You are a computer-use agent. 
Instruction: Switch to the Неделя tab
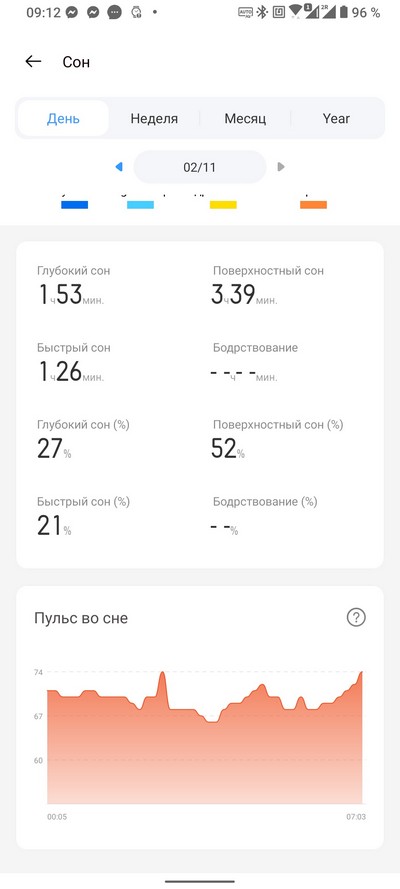click(x=154, y=118)
